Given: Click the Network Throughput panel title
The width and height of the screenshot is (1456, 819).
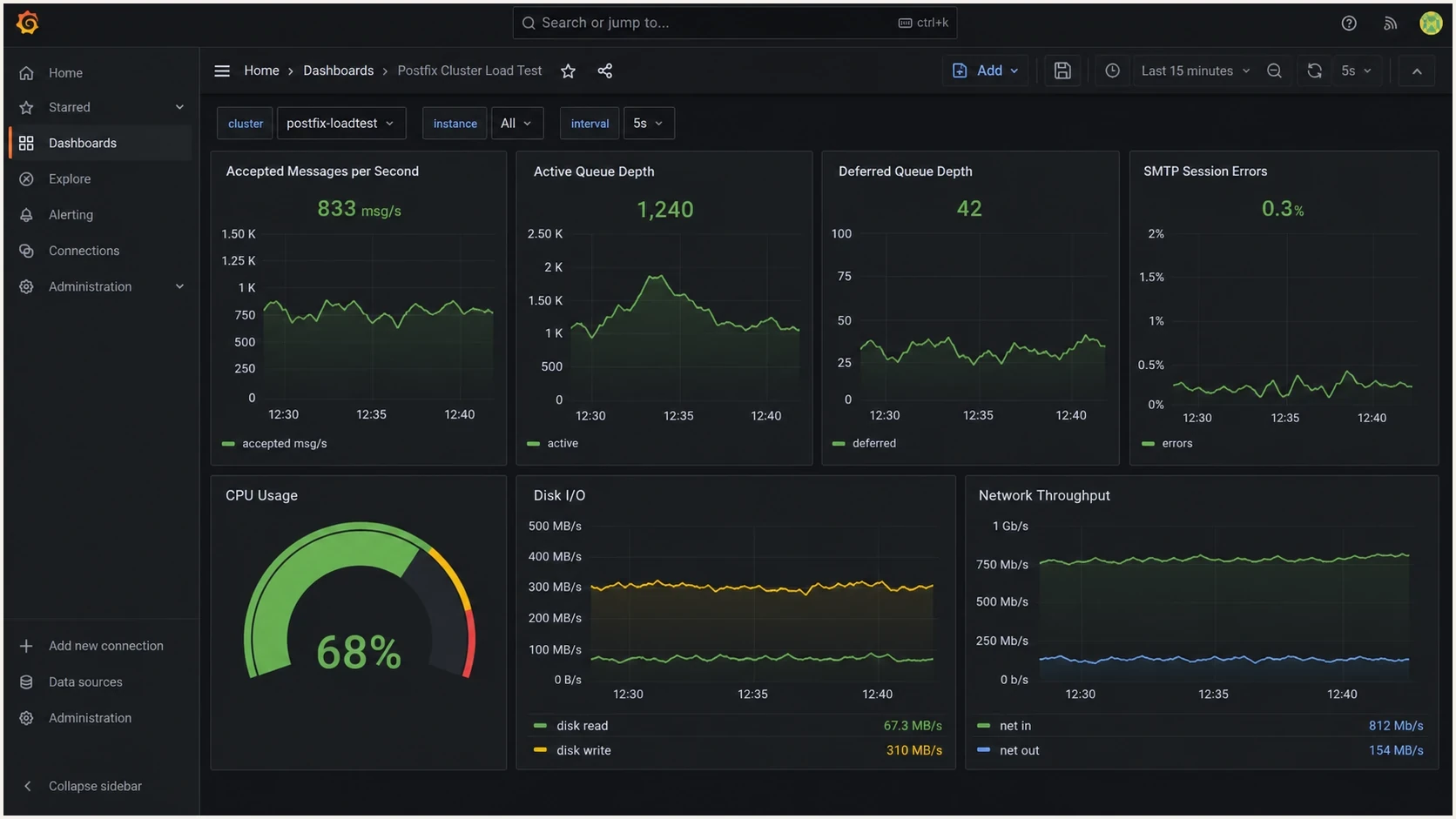Looking at the screenshot, I should (x=1044, y=495).
